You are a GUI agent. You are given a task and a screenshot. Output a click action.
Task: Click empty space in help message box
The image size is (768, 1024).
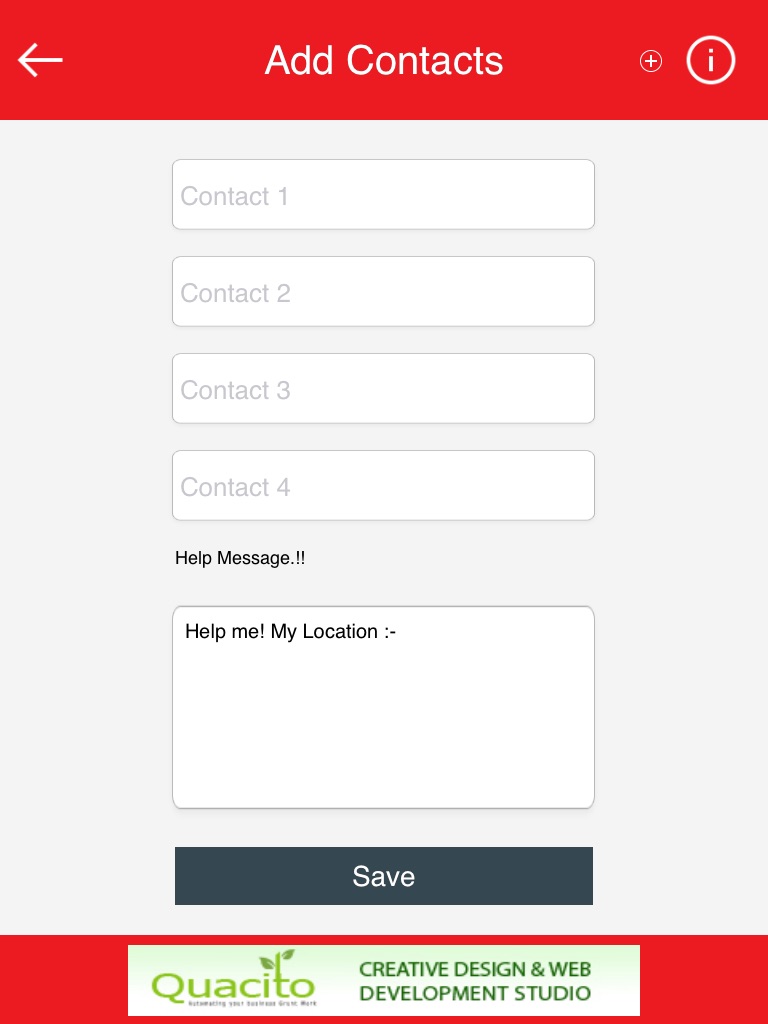click(x=383, y=730)
